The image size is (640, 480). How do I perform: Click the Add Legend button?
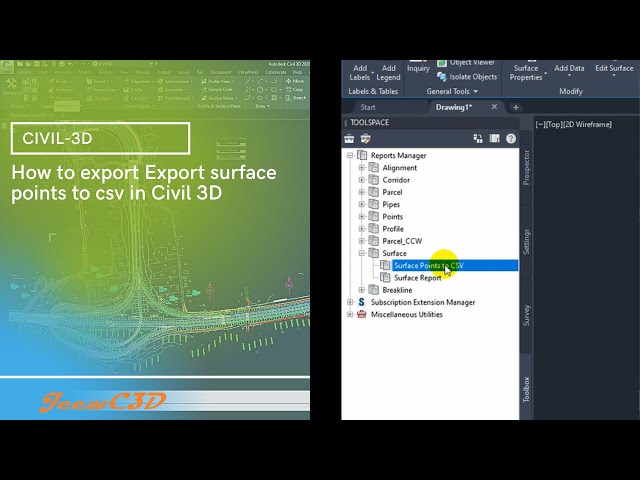[388, 72]
